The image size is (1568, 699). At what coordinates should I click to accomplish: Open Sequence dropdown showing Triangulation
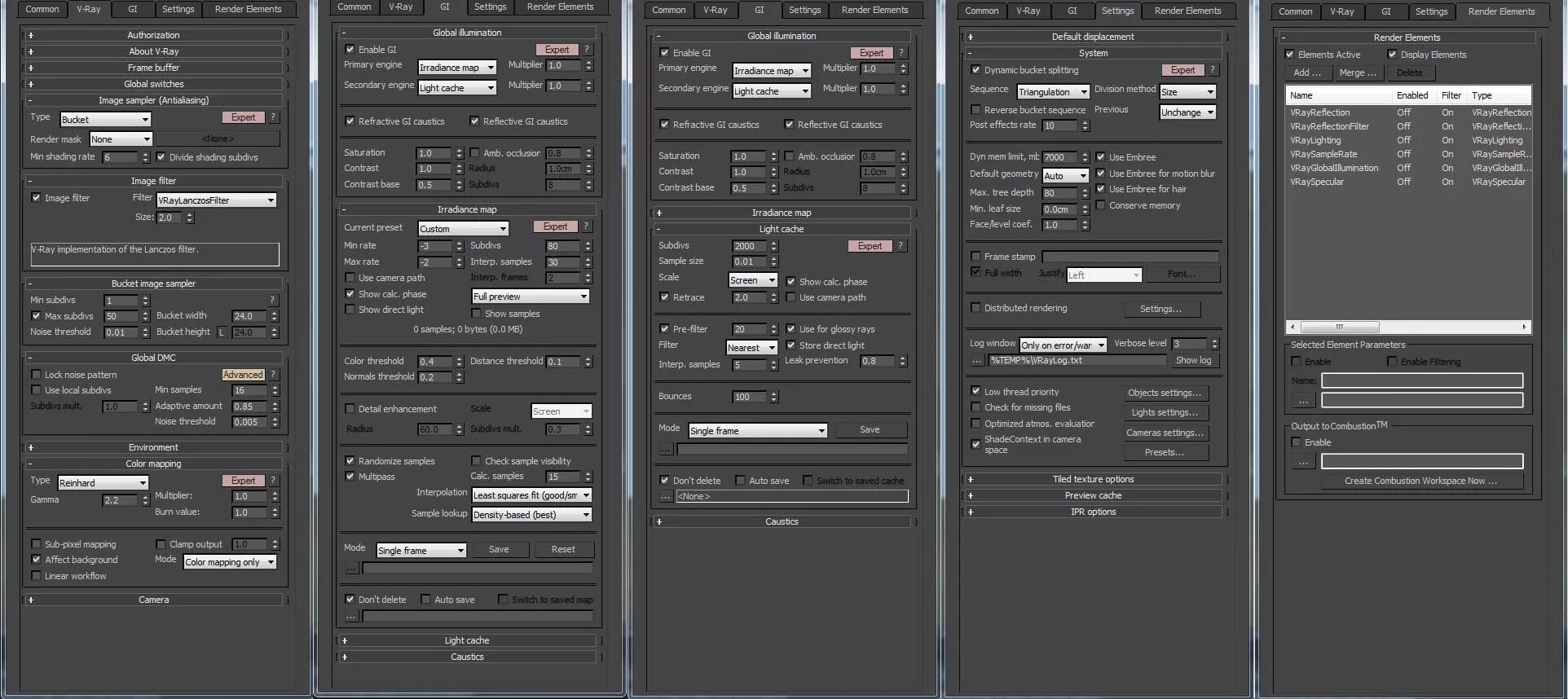1053,92
